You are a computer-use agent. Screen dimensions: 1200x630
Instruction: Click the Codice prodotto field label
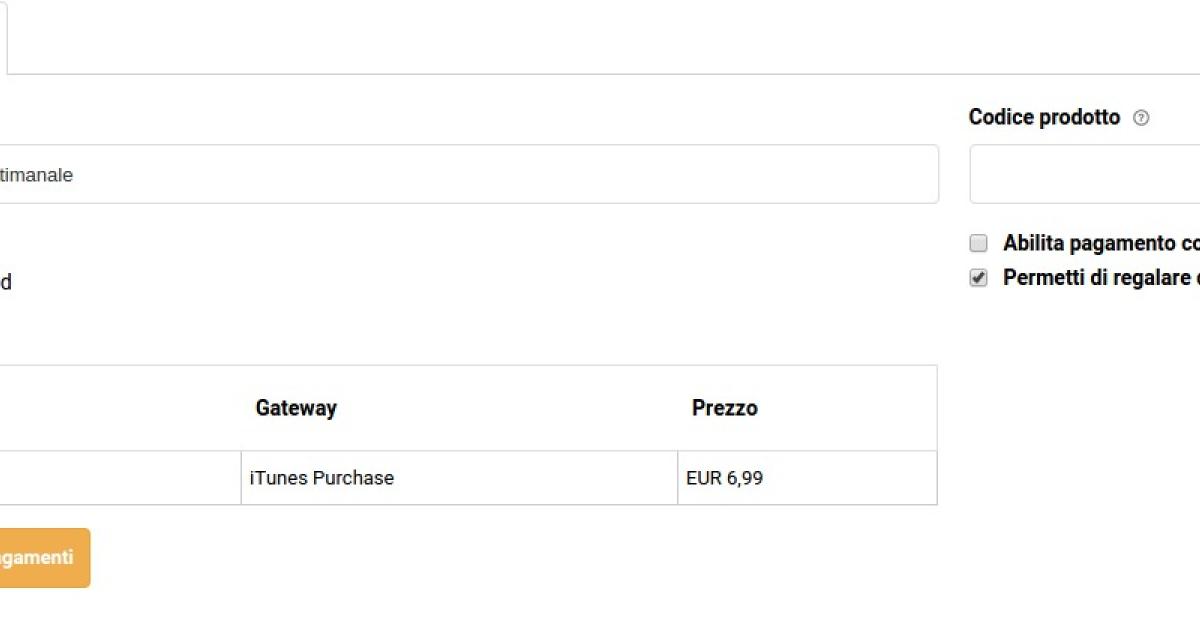(1044, 118)
